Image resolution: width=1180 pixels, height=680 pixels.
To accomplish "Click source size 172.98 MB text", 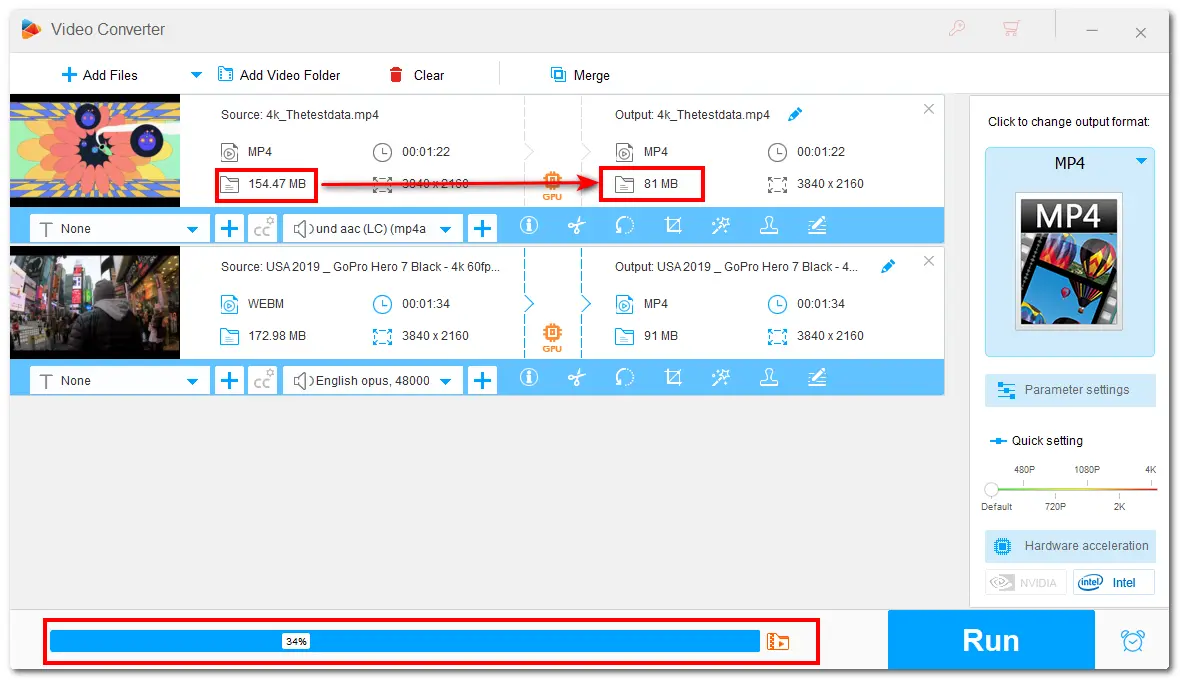I will pos(277,335).
